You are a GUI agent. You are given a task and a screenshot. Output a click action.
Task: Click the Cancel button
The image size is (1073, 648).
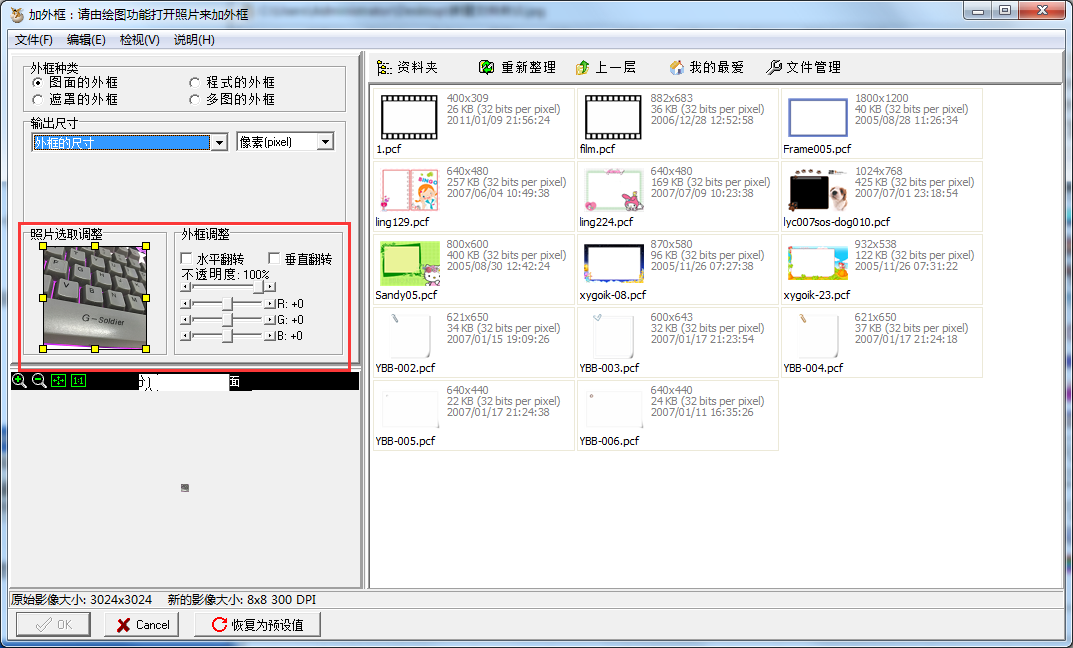141,624
